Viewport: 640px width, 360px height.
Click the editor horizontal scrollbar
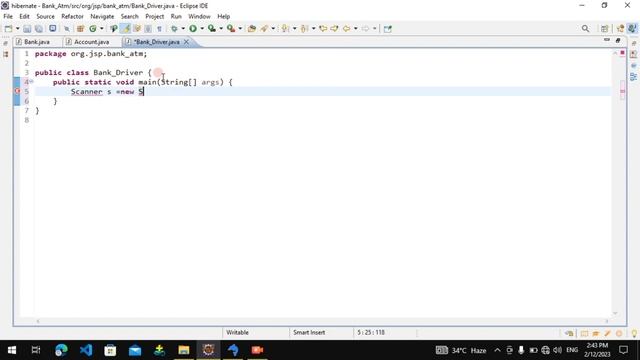pyautogui.click(x=322, y=321)
